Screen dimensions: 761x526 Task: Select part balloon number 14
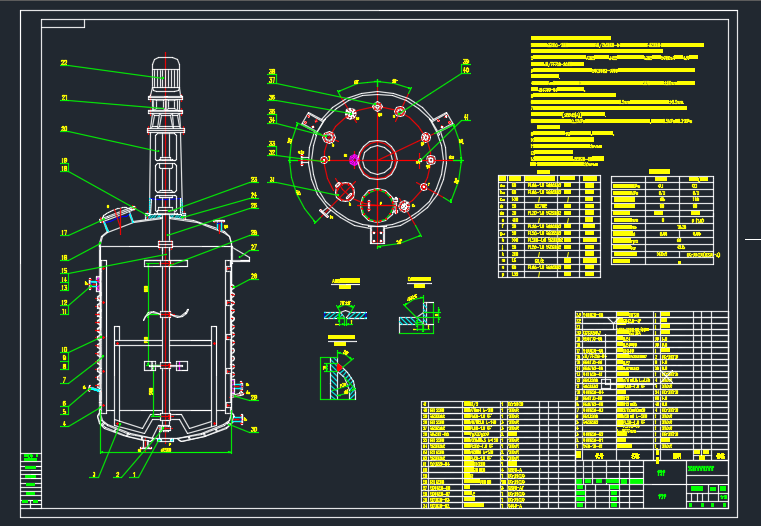pos(64,279)
